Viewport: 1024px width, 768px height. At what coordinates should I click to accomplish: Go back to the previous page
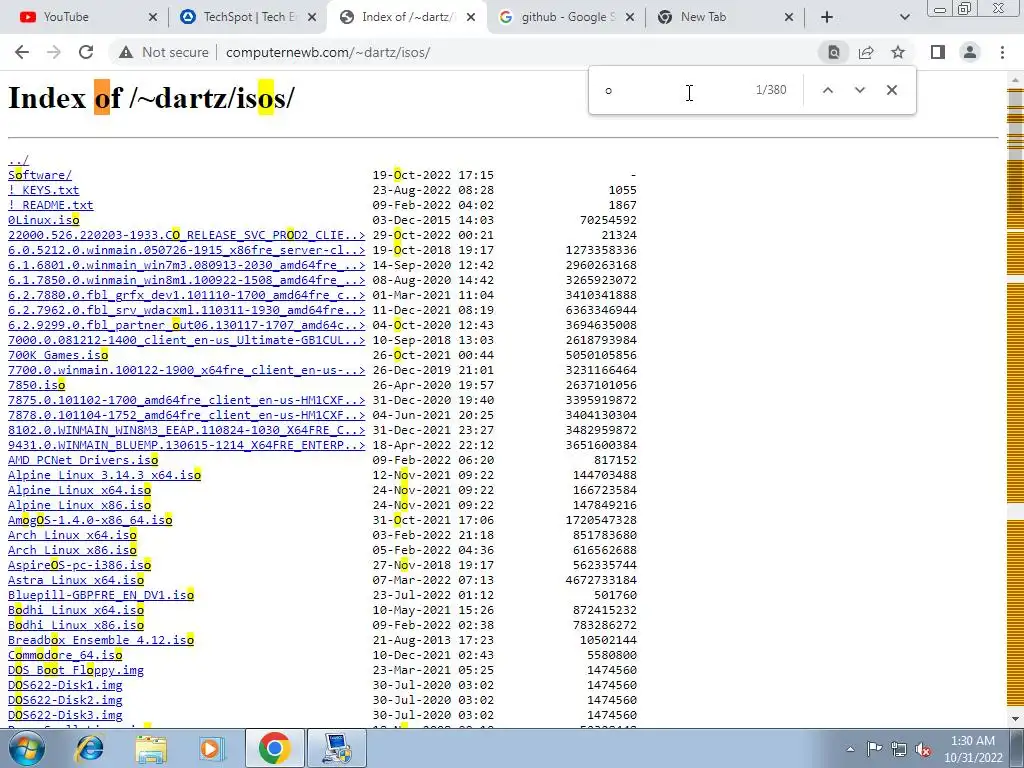coord(22,52)
